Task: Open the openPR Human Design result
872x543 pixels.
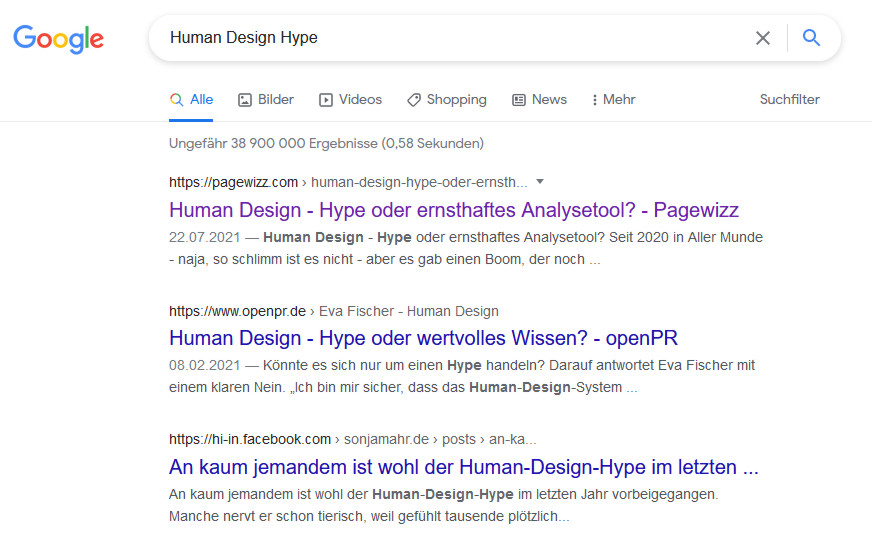Action: click(423, 338)
